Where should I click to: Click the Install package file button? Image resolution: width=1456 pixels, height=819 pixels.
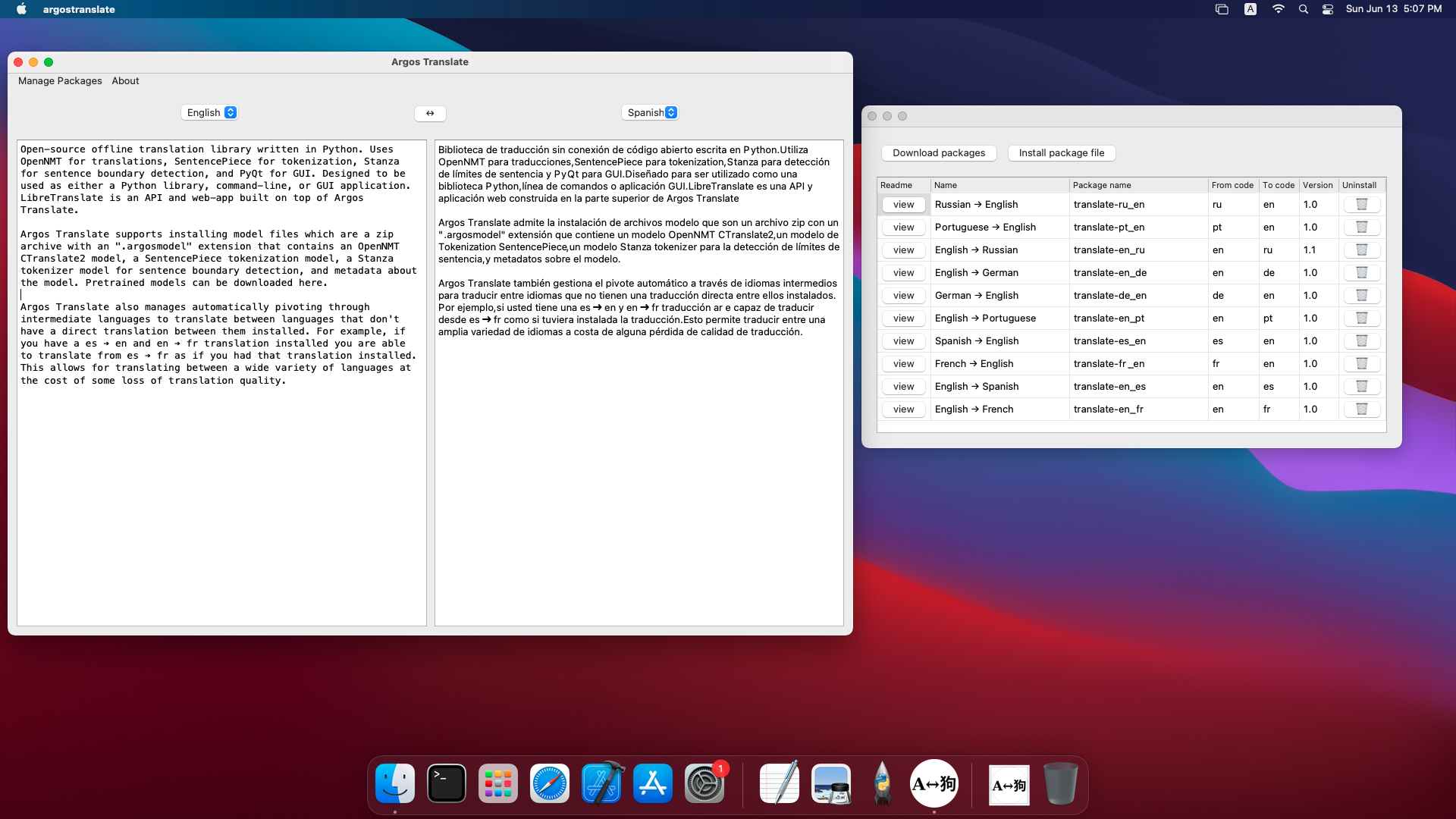pyautogui.click(x=1062, y=153)
